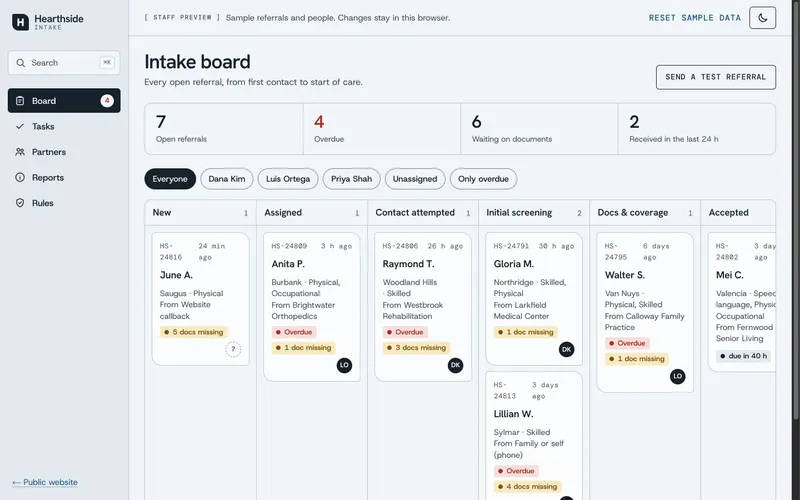Click Reset Sample Data
This screenshot has width=800, height=500.
tap(694, 18)
